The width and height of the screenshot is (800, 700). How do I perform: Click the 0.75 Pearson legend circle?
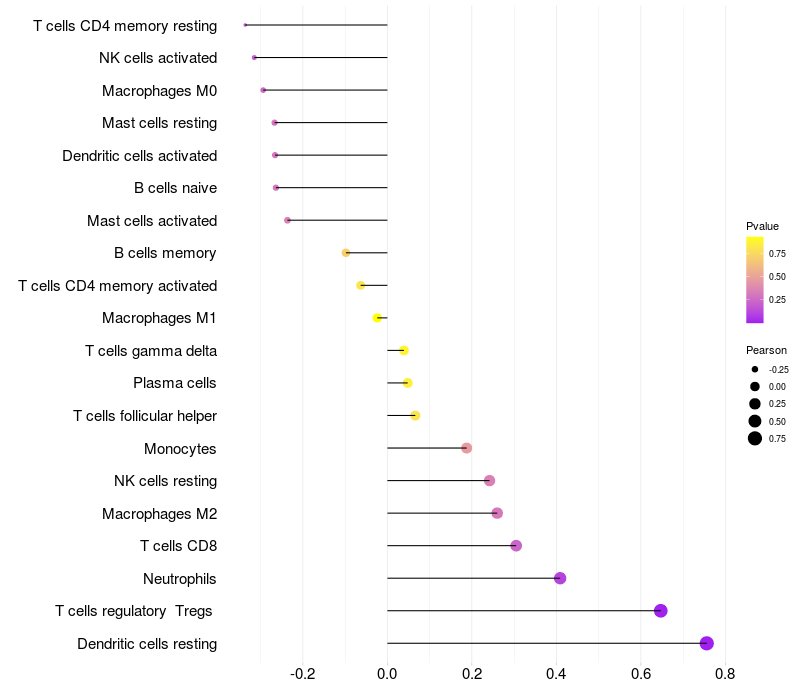755,438
